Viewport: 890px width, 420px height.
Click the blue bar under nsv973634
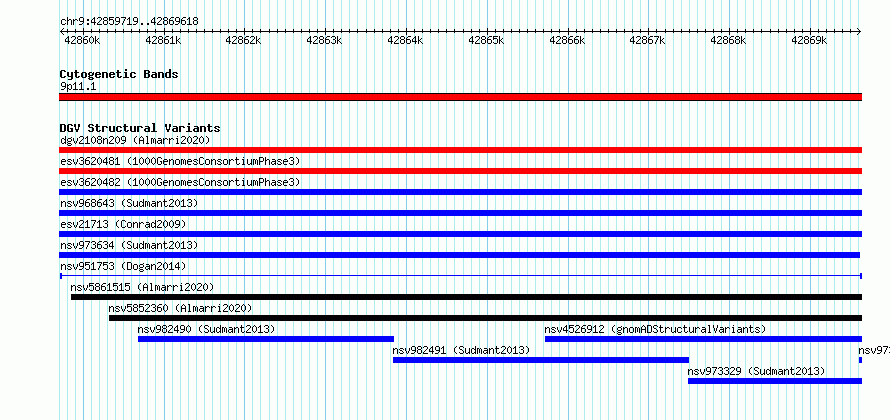[460, 255]
